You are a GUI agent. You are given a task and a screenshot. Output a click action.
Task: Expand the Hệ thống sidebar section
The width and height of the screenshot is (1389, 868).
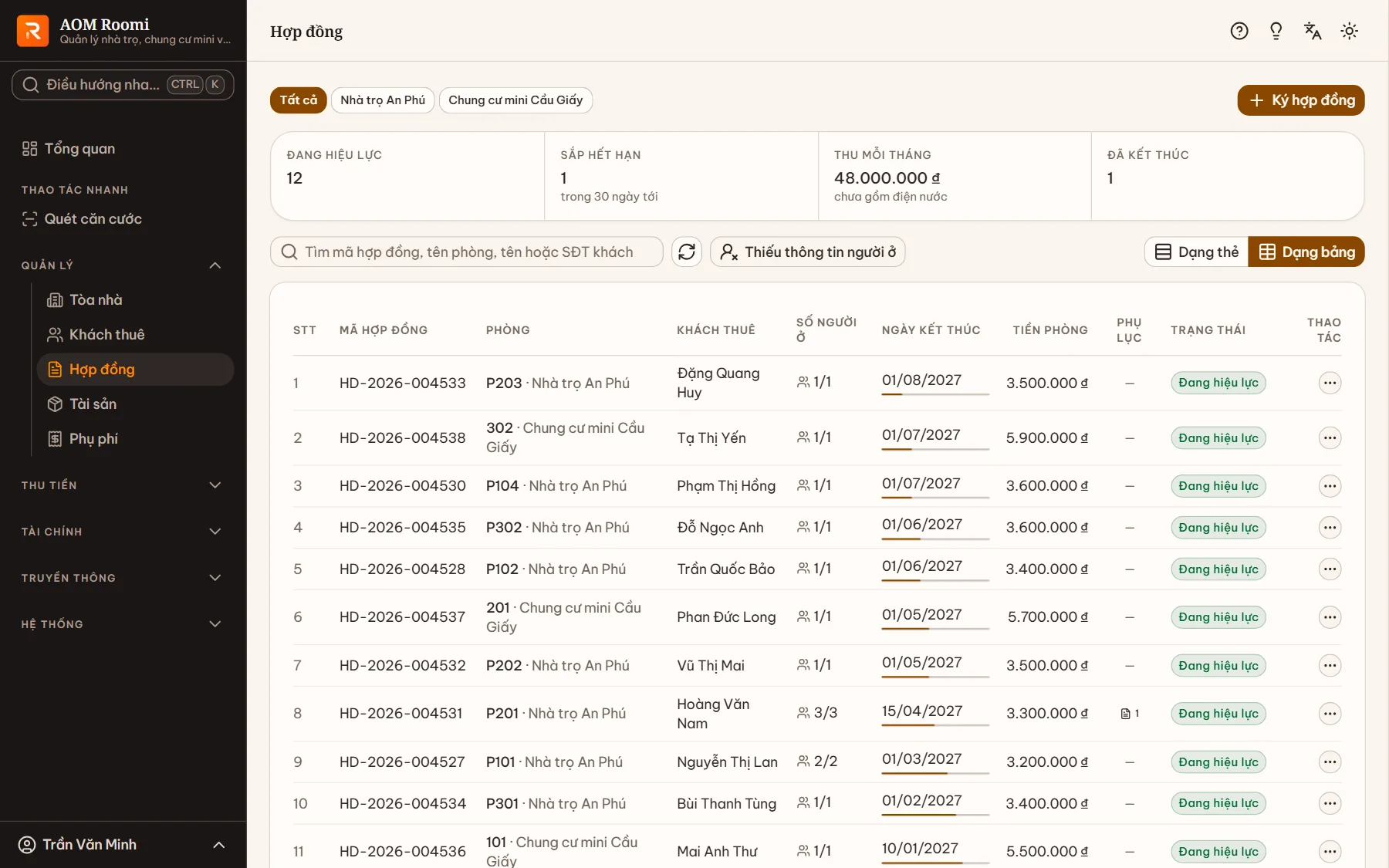122,624
